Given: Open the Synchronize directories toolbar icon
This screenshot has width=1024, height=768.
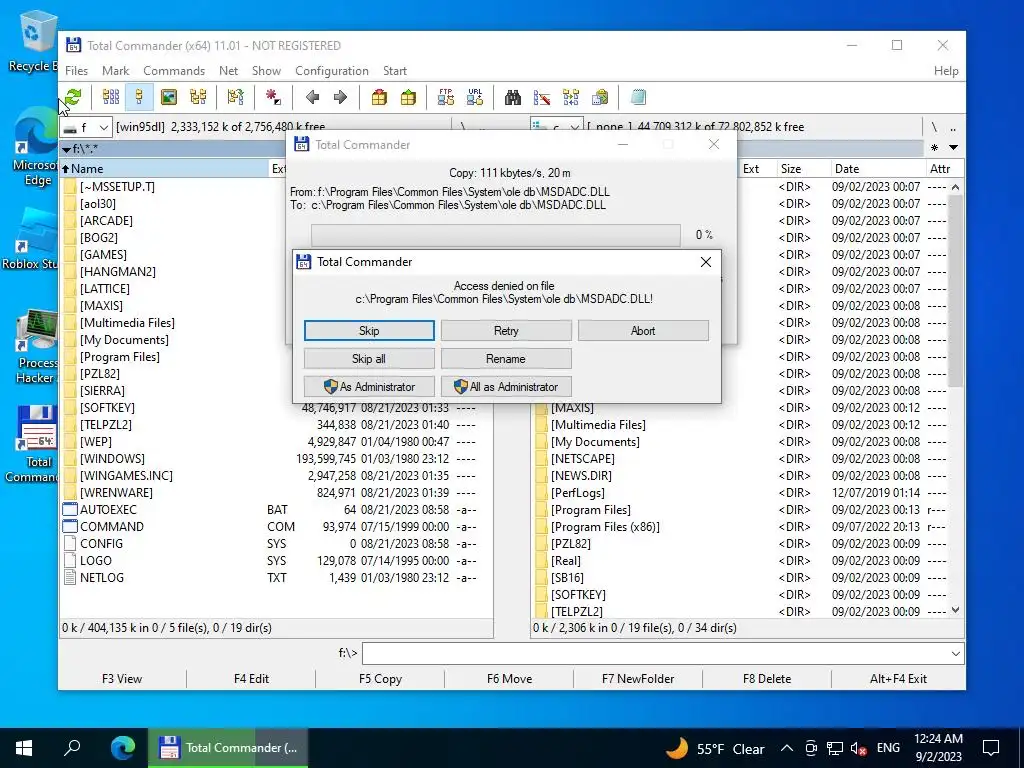Looking at the screenshot, I should pos(571,97).
